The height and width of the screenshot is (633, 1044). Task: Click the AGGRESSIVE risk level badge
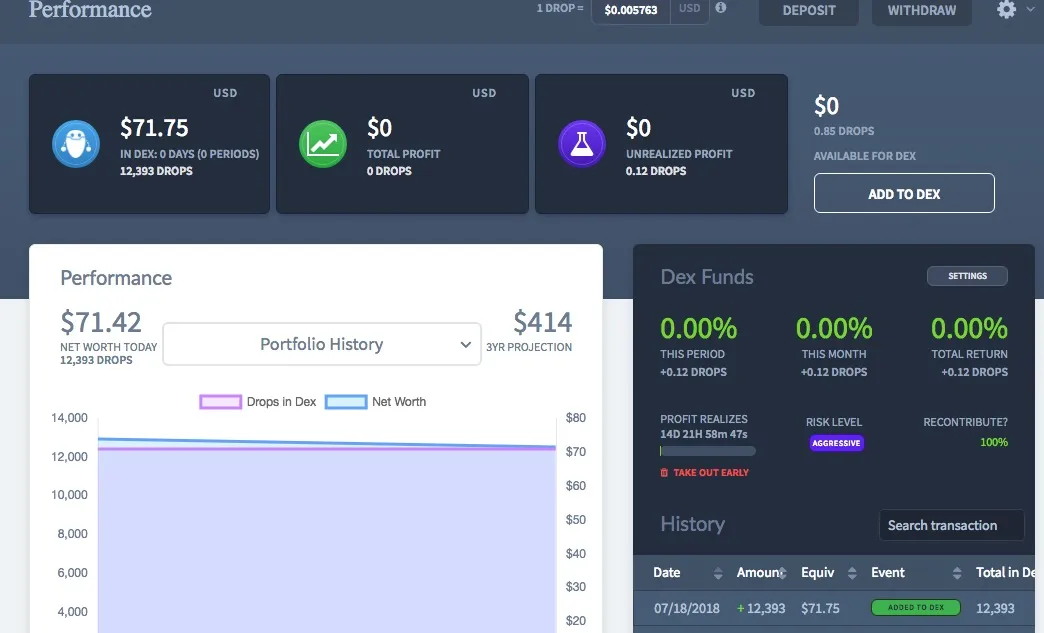(x=836, y=443)
